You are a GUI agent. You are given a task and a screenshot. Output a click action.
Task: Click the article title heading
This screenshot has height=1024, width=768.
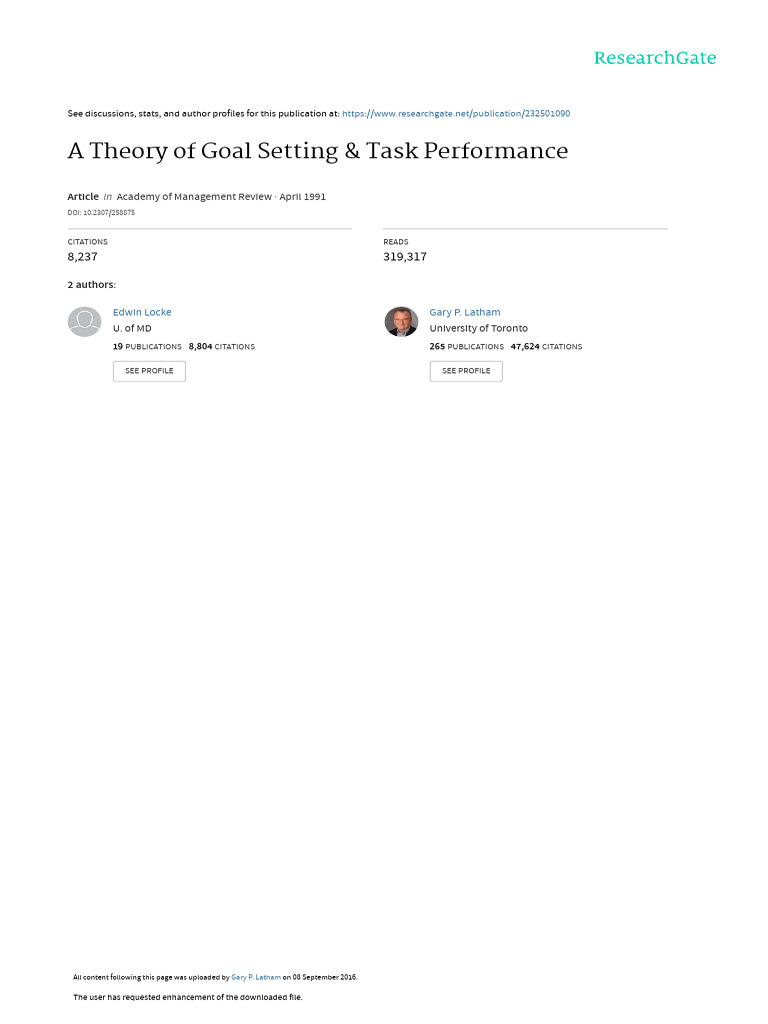coord(318,151)
